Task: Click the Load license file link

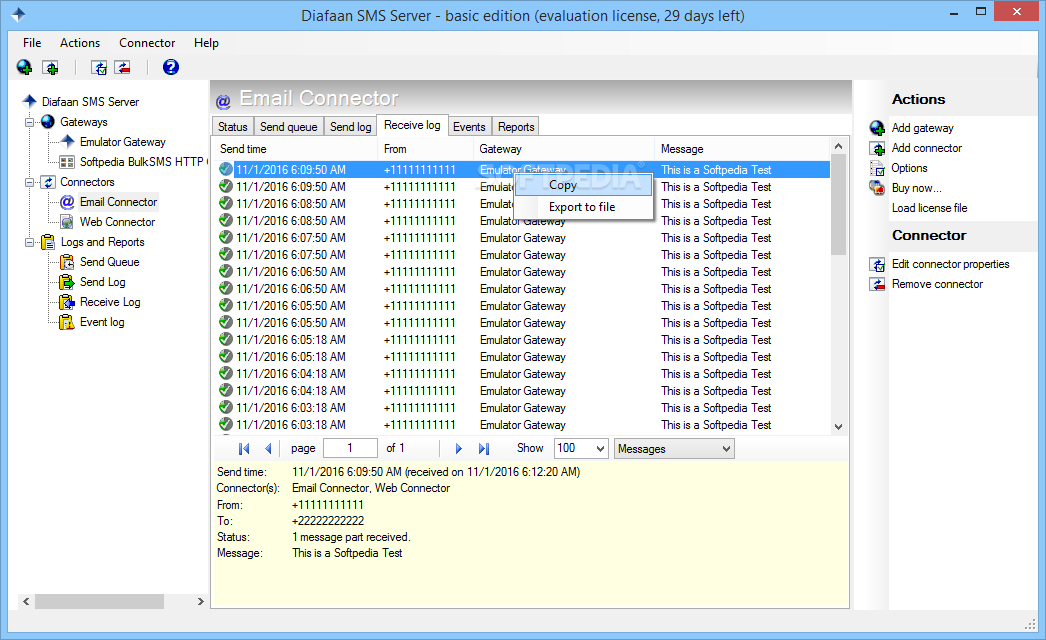Action: 929,208
